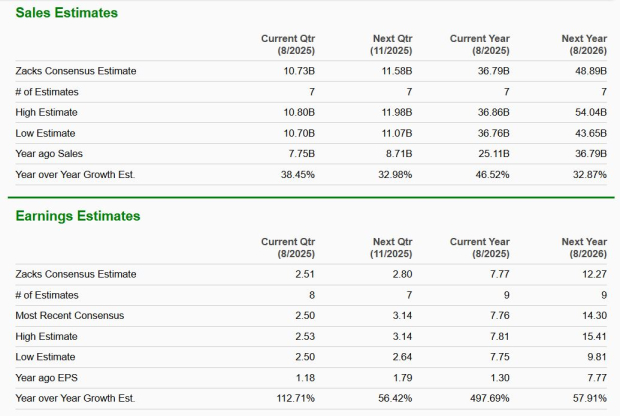Select Current Qtr column header in Sales Estimates
Screen dimensions: 620x416
tap(287, 44)
